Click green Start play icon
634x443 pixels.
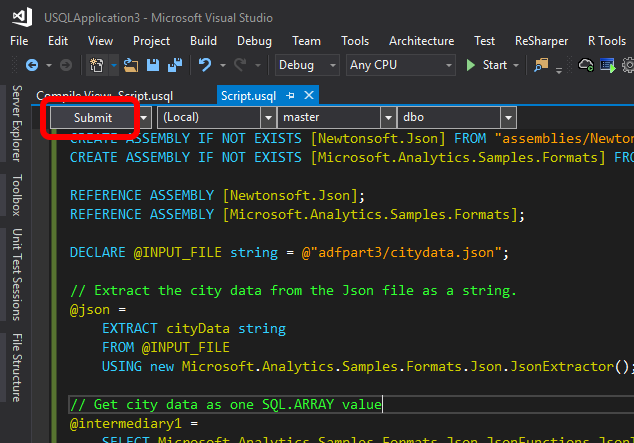(x=470, y=65)
